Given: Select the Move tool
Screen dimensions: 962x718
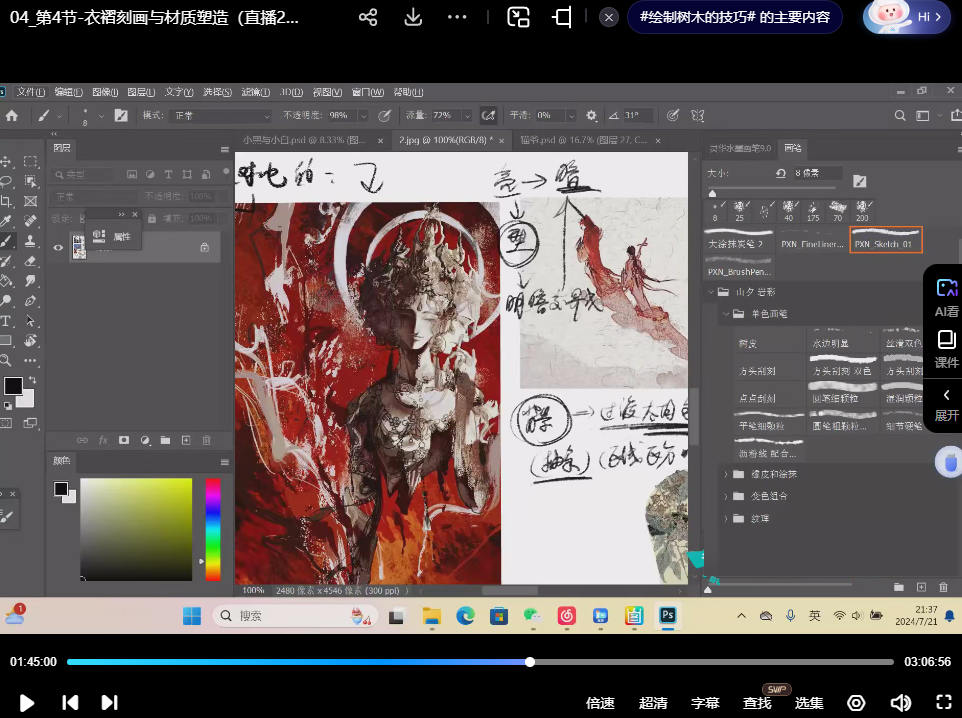Looking at the screenshot, I should point(6,162).
